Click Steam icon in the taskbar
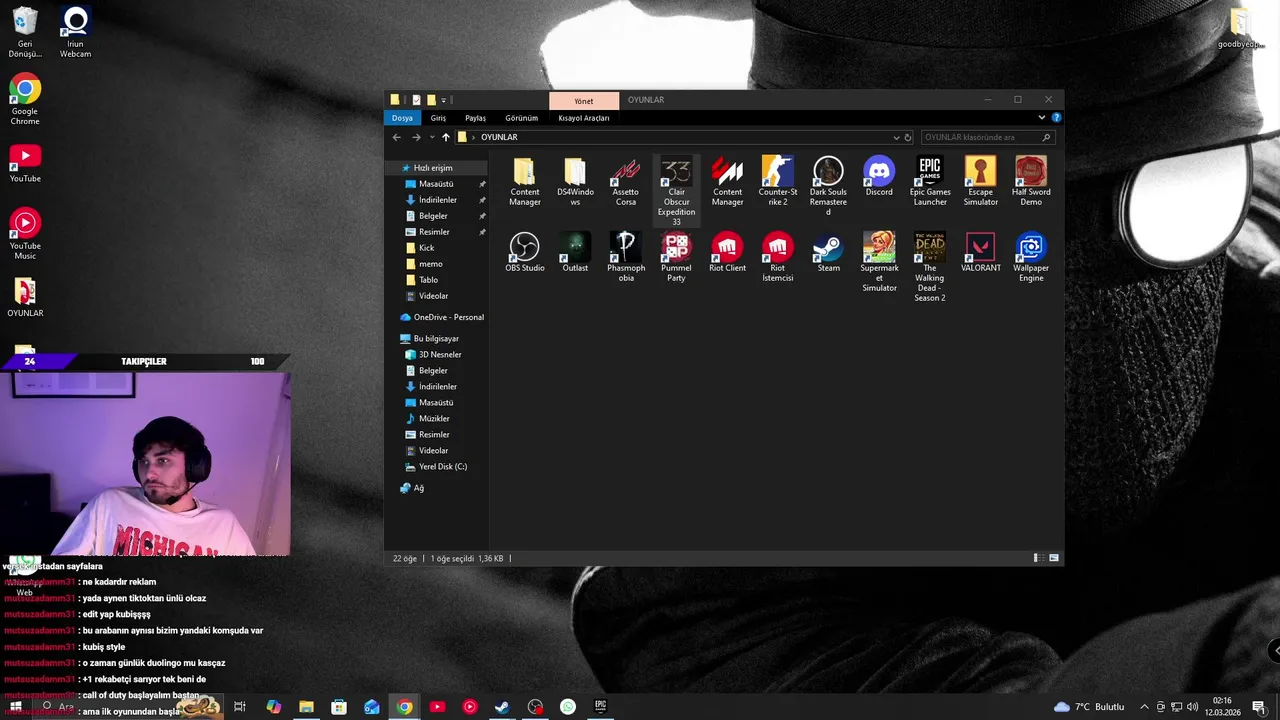The image size is (1280, 720). 502,707
